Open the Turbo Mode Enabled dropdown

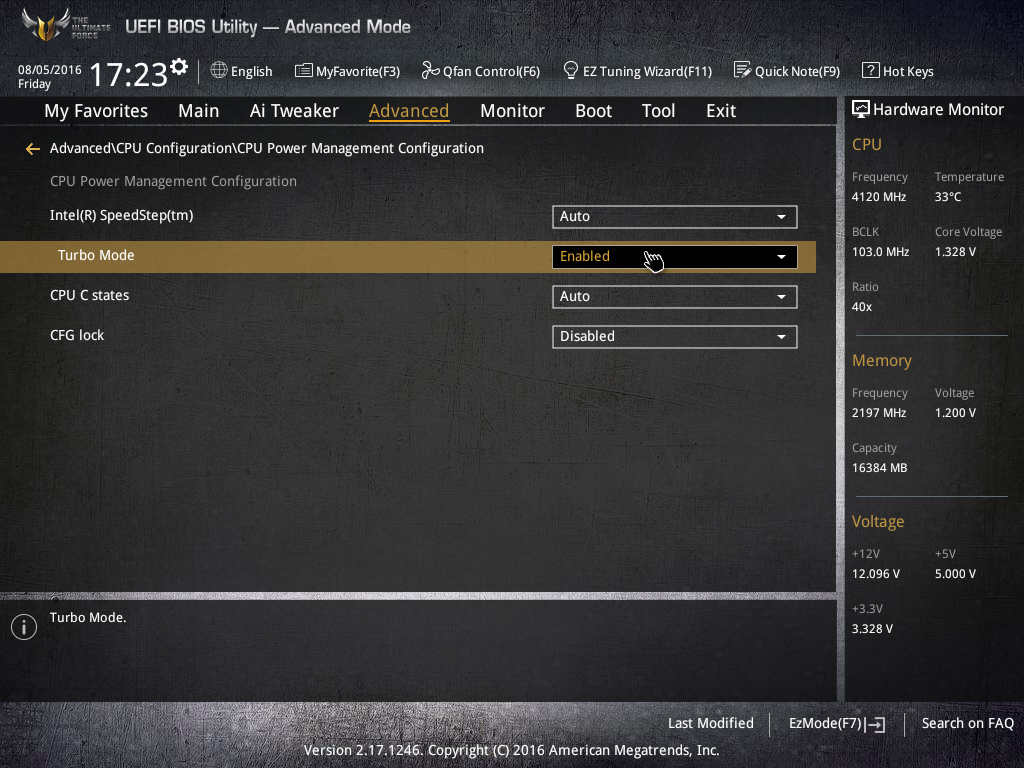click(x=675, y=257)
